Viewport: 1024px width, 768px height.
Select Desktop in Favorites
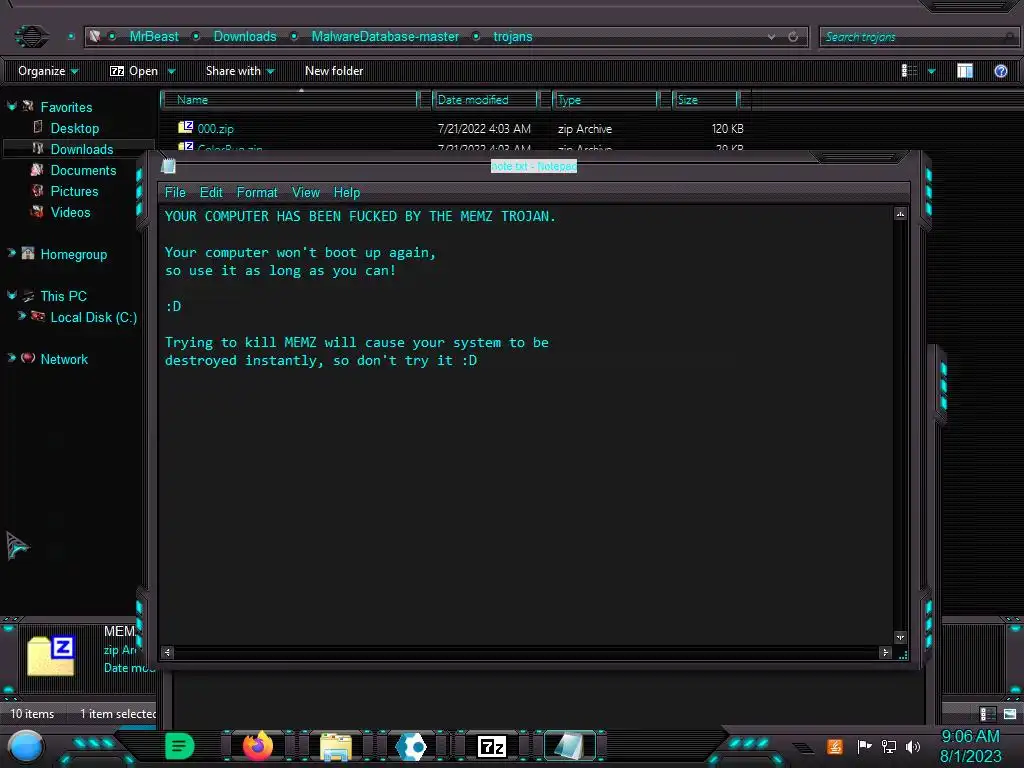74,128
